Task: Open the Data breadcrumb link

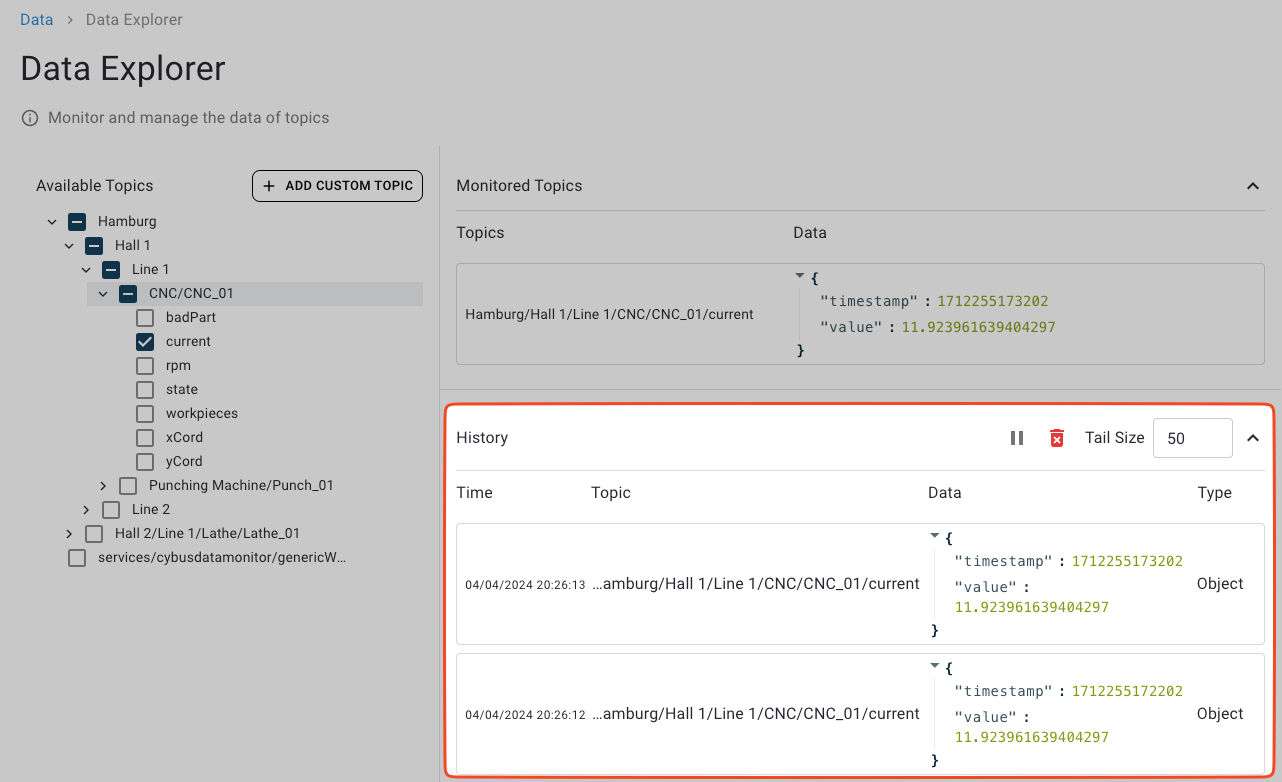Action: 36,19
